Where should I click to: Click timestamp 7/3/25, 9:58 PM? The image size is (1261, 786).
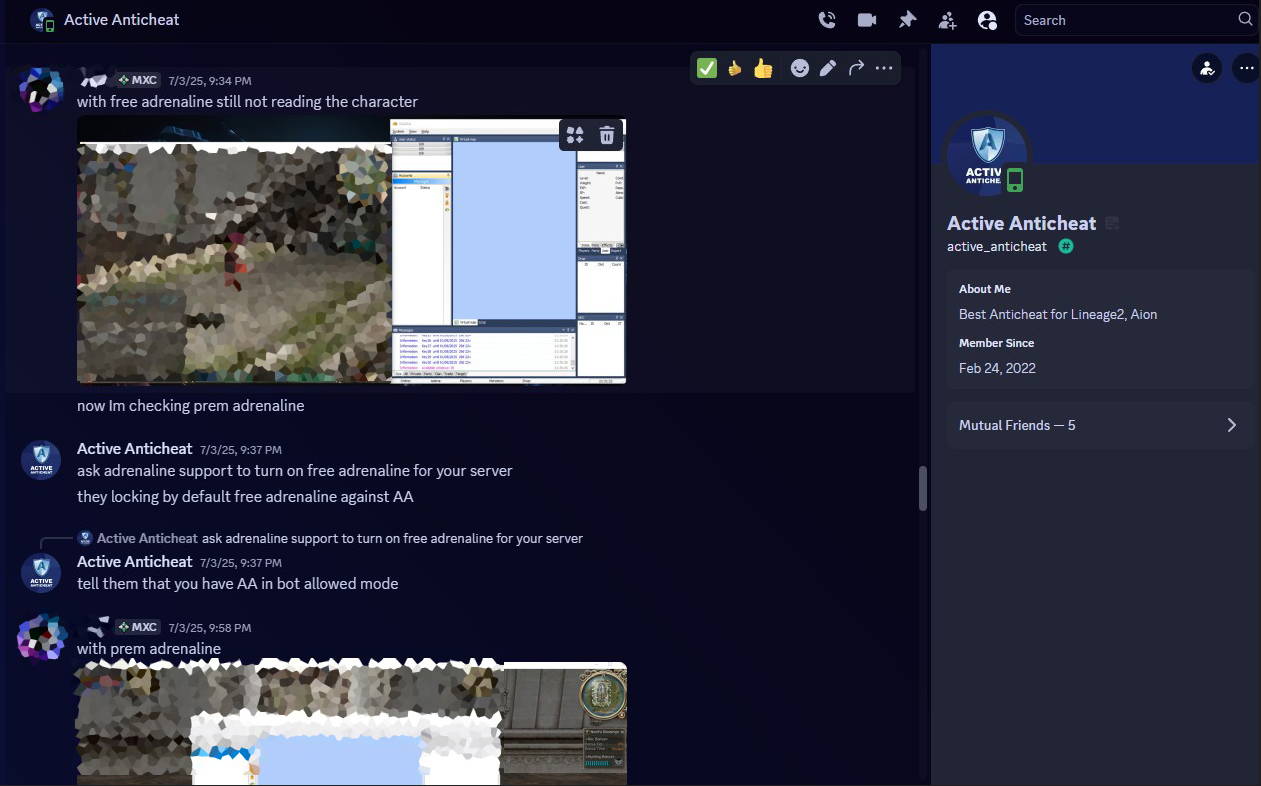coord(210,627)
